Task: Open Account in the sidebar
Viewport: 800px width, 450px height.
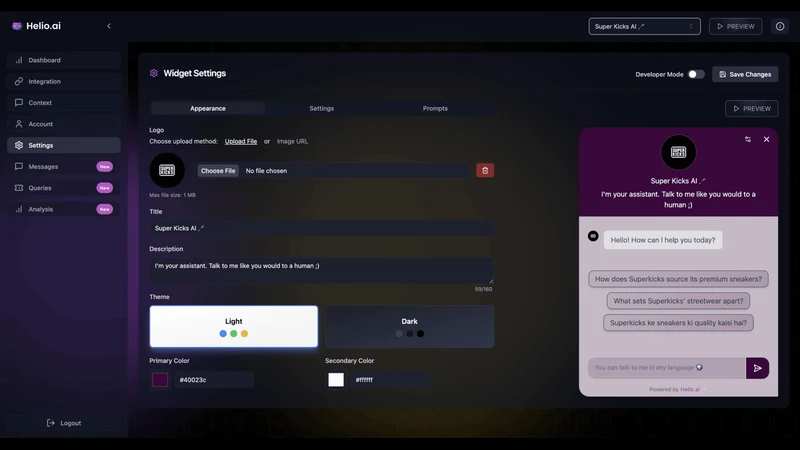Action: (64, 124)
